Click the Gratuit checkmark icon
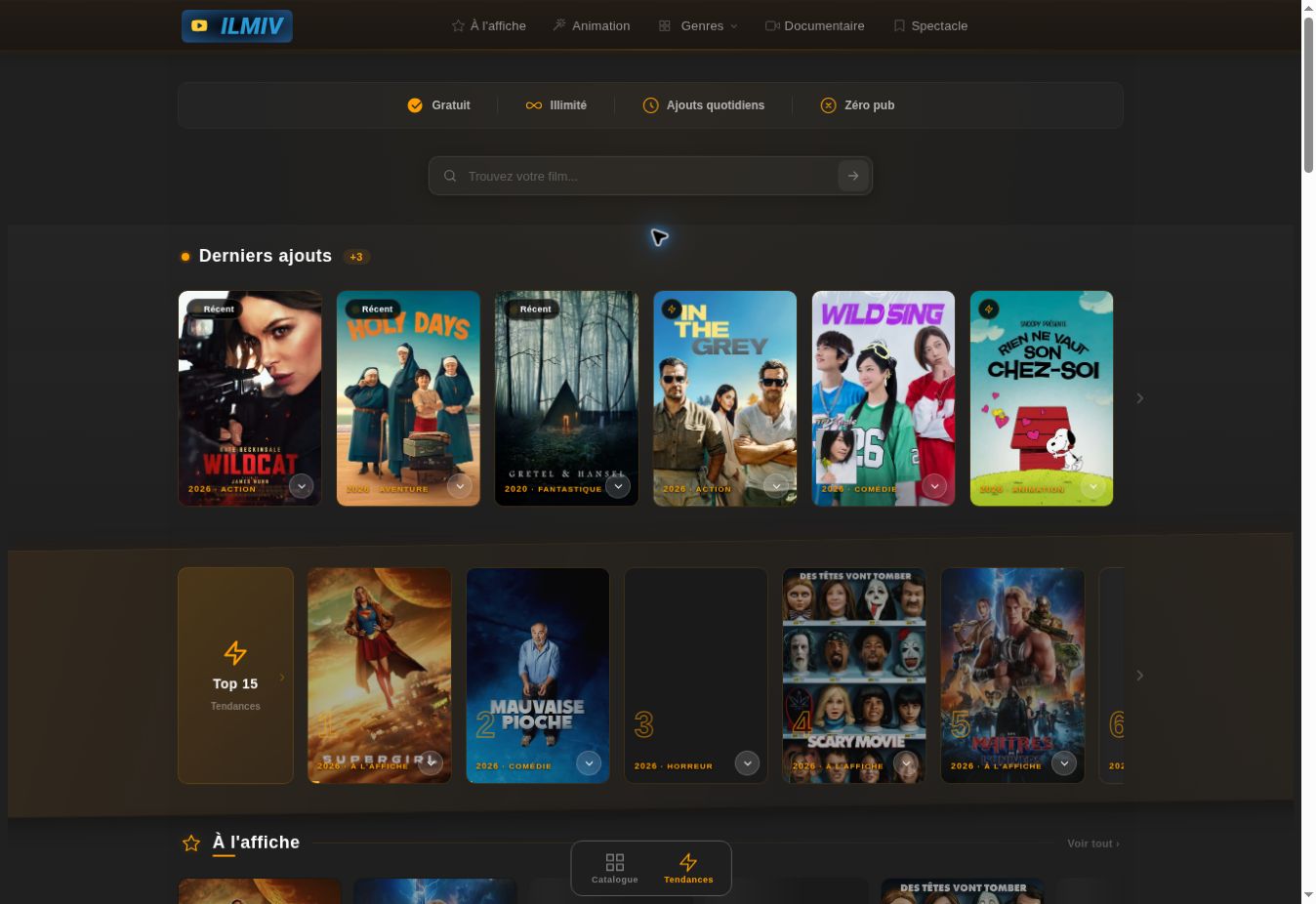The width and height of the screenshot is (1316, 904). [x=415, y=105]
